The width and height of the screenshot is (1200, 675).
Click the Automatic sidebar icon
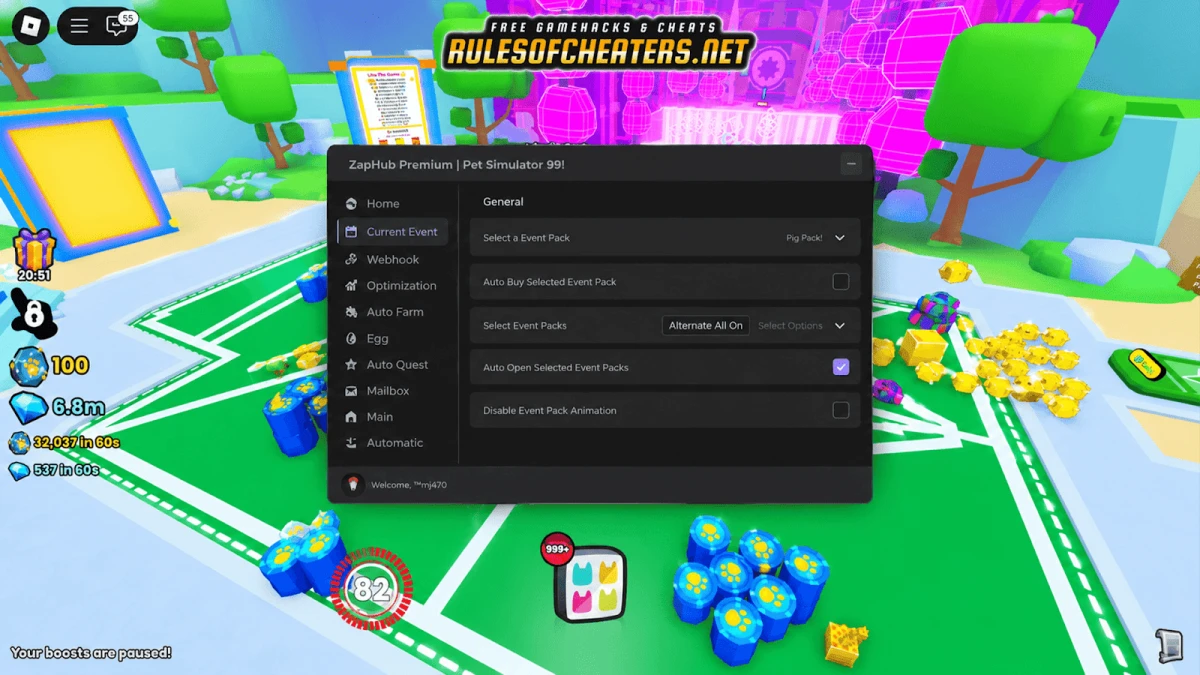coord(351,442)
